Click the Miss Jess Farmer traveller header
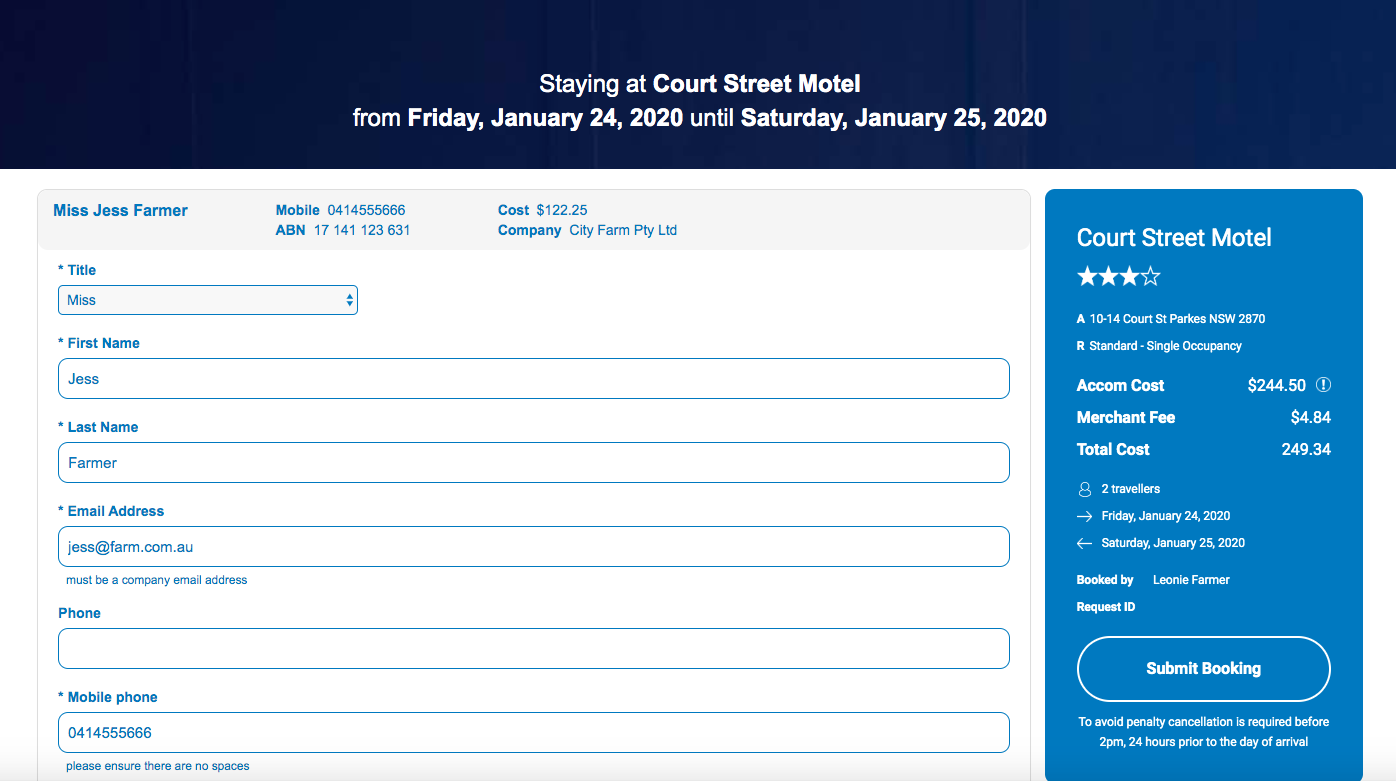The image size is (1396, 781). (x=121, y=211)
